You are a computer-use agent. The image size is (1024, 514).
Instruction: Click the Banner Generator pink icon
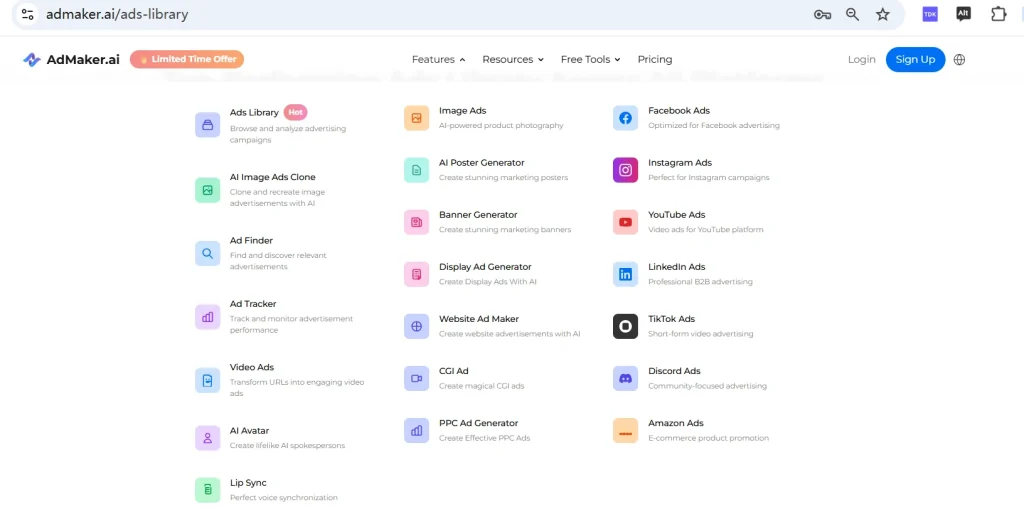[417, 222]
